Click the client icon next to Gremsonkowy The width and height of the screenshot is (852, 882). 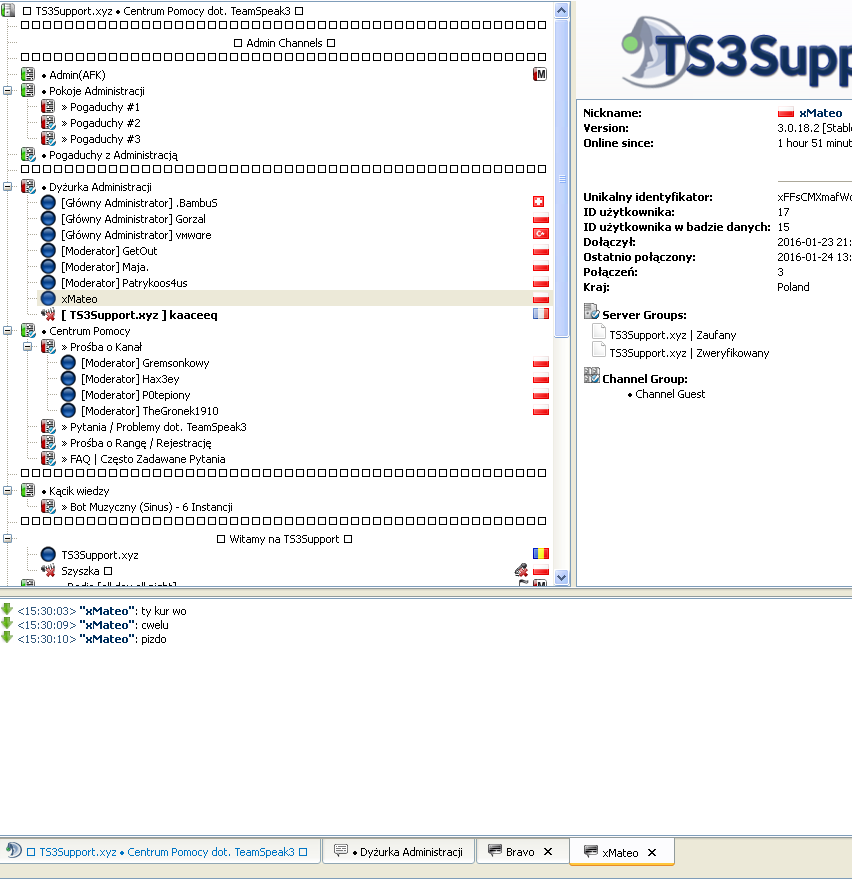[68, 363]
